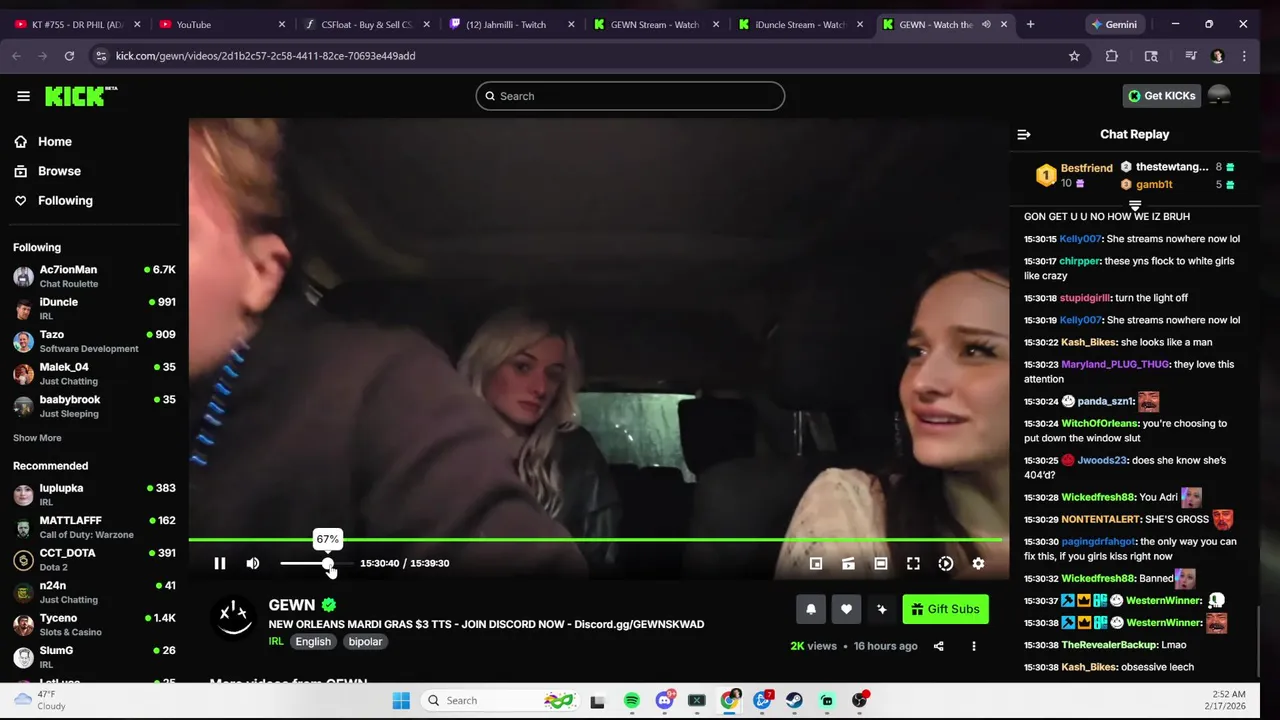This screenshot has height=720, width=1280.
Task: Focus the Kick search field
Action: click(x=630, y=96)
